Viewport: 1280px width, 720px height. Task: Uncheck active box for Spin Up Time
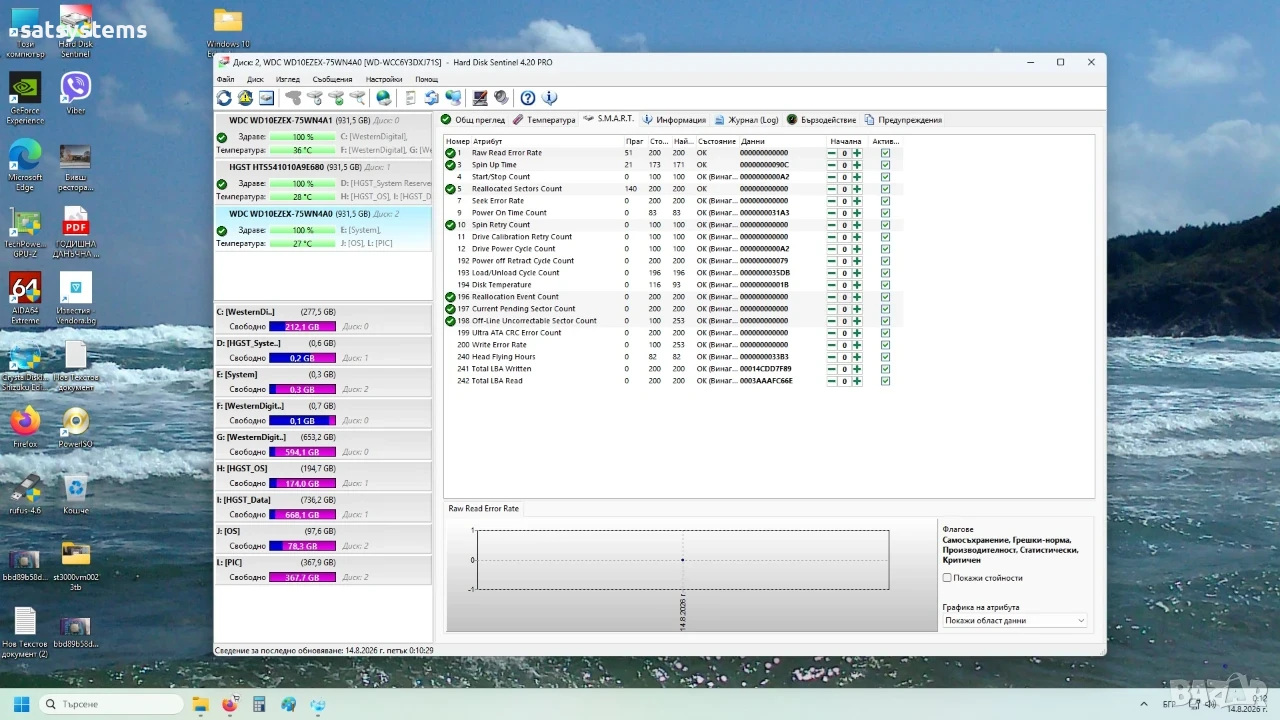(885, 165)
